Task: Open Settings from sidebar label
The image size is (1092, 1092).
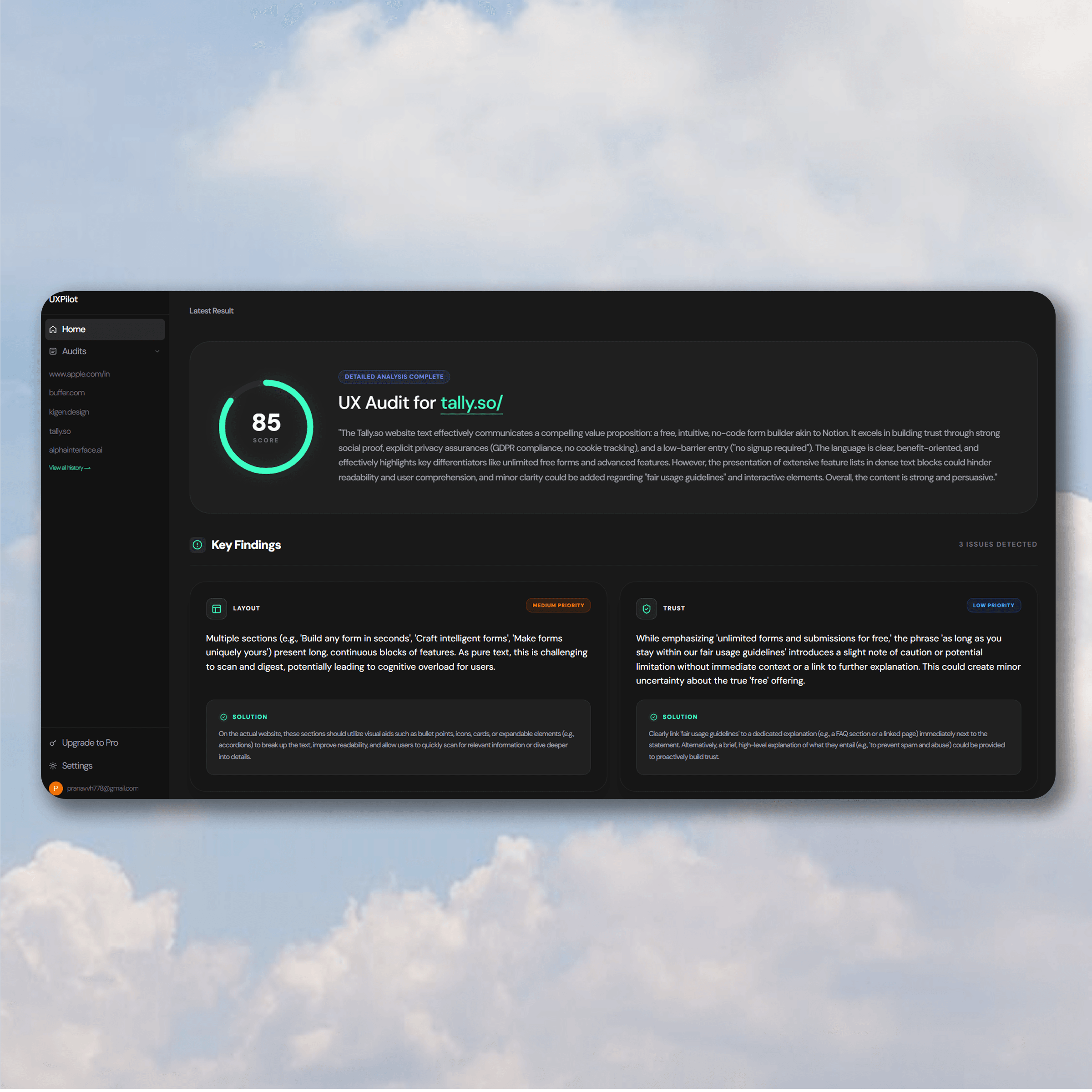Action: tap(77, 766)
